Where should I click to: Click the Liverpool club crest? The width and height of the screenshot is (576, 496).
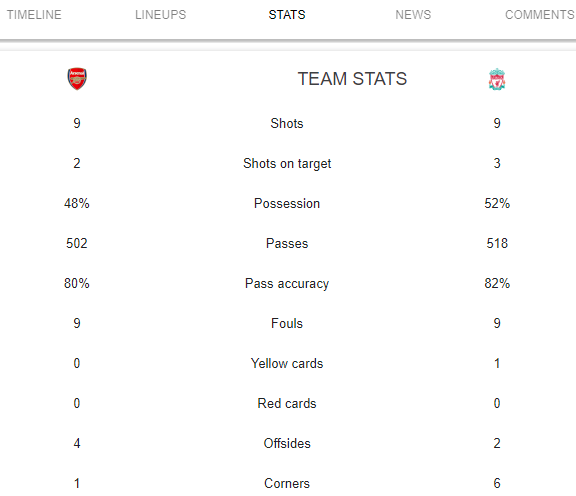click(x=497, y=79)
